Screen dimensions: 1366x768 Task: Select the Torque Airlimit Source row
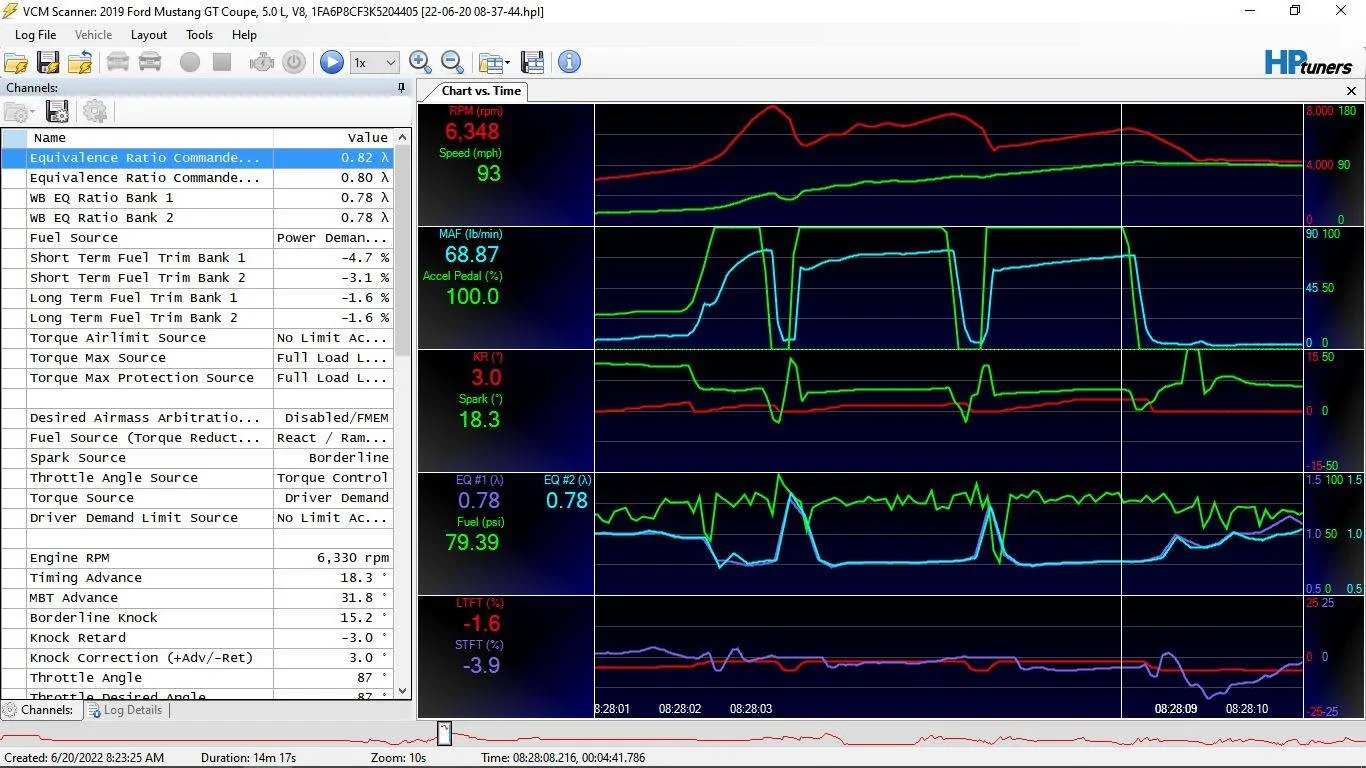coord(197,338)
